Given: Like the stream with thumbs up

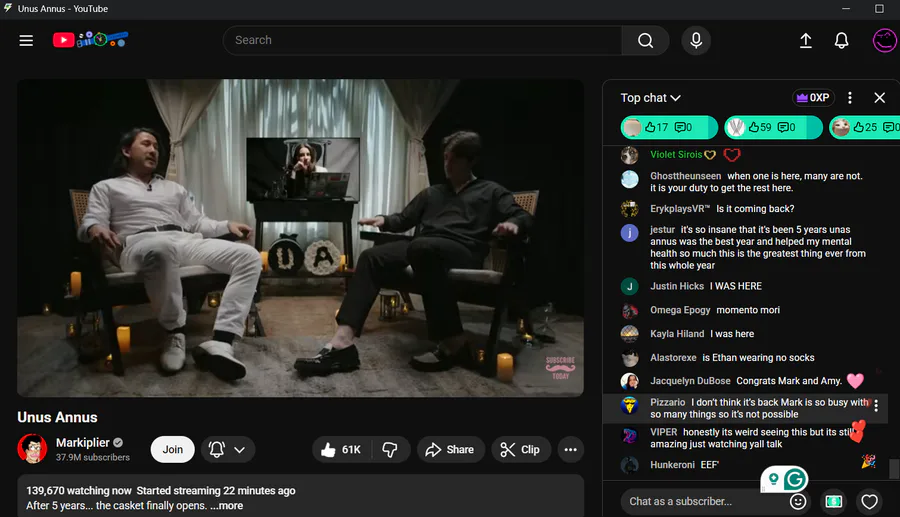Looking at the screenshot, I should [342, 449].
